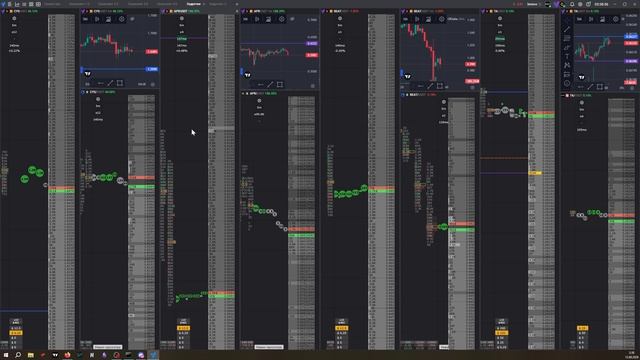Expand the leftmost CYS panel header arrow

pos(7,11)
